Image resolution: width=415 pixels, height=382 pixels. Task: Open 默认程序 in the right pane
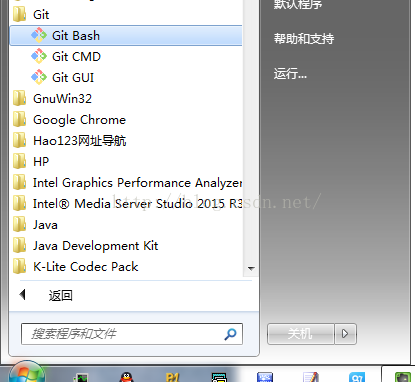click(x=298, y=5)
